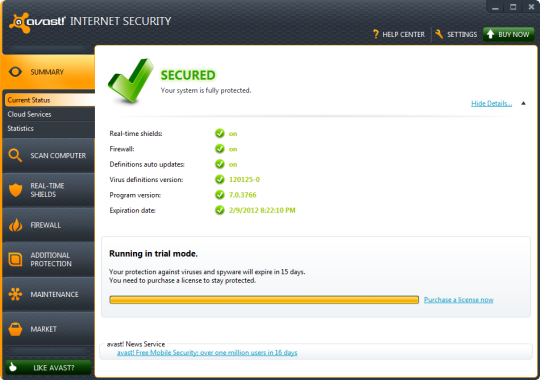Open the Cloud Services submenu item
The image size is (540, 380).
click(x=29, y=114)
